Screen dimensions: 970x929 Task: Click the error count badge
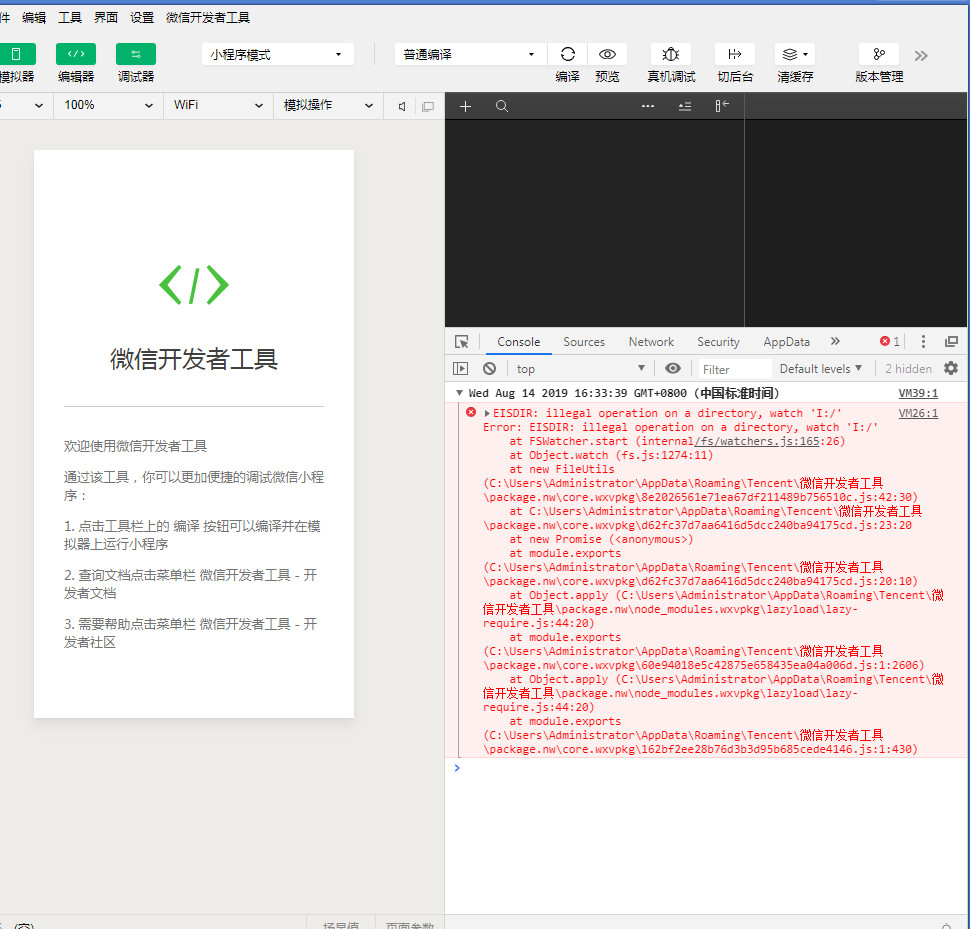click(x=890, y=341)
